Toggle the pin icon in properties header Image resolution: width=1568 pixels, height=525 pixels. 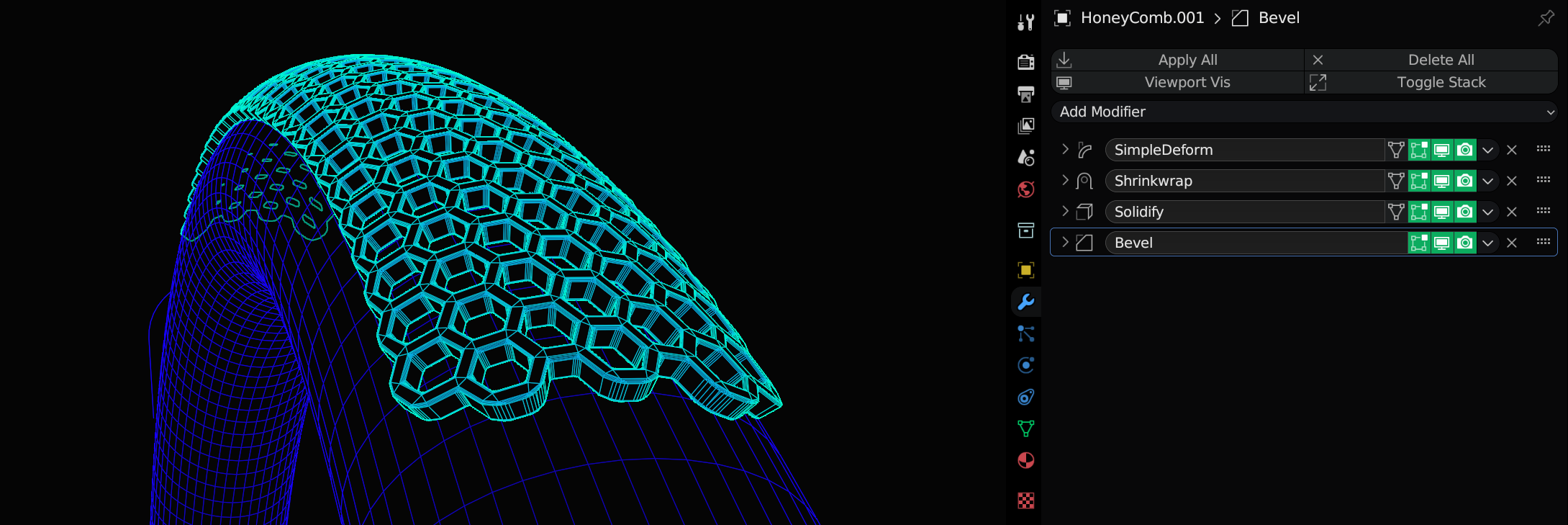[1546, 18]
